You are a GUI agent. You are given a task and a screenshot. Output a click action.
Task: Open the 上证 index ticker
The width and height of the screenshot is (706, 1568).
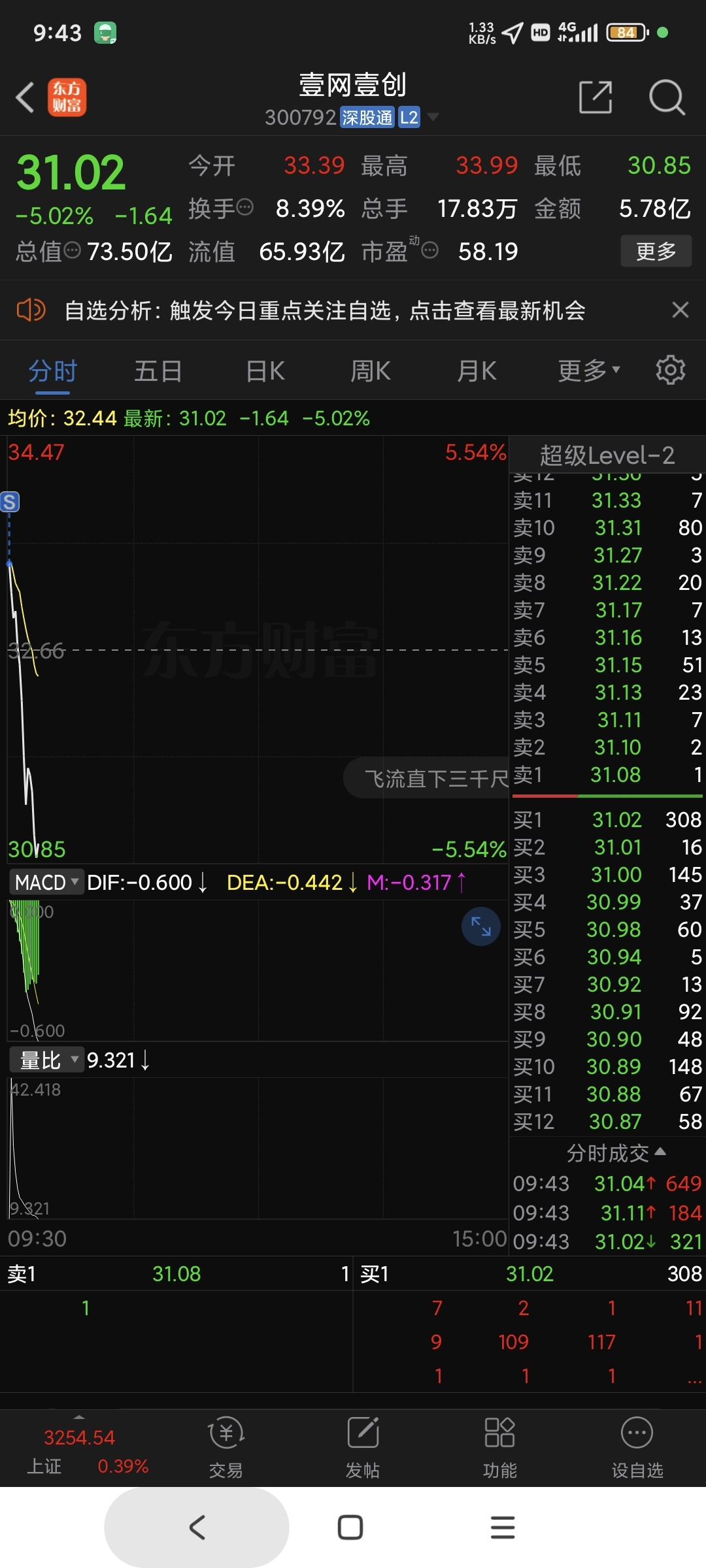pyautogui.click(x=87, y=1451)
